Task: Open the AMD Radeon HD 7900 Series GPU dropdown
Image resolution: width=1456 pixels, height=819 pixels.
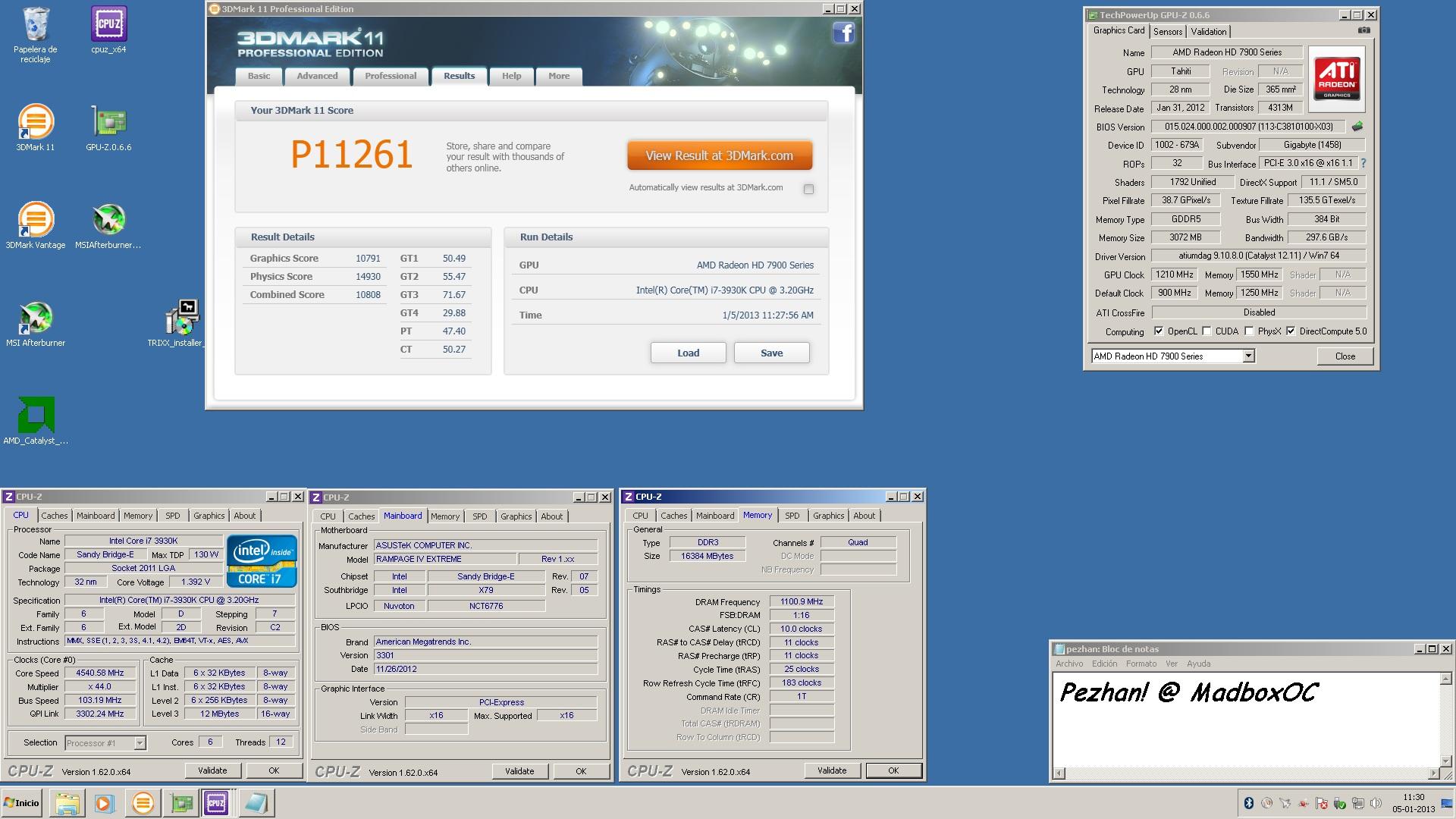Action: 1173,356
